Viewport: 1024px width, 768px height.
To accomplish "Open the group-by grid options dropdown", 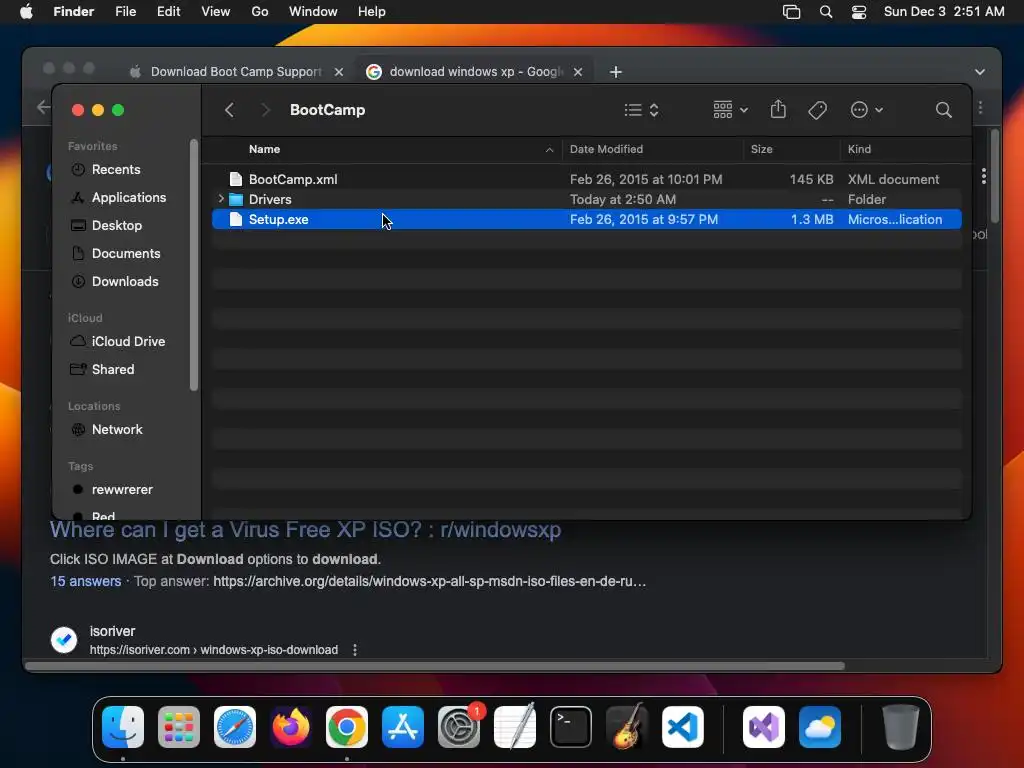I will pos(730,110).
